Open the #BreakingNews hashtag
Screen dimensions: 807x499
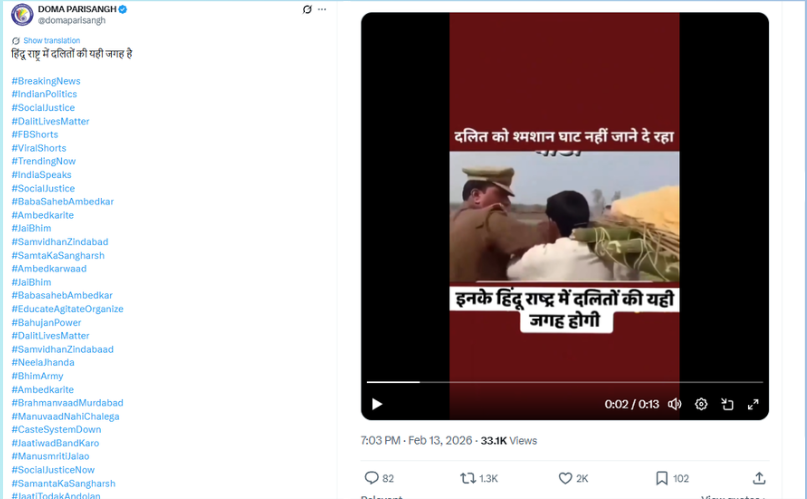pos(46,81)
